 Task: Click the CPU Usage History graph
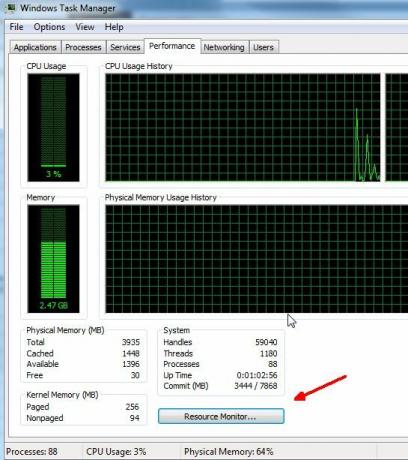(243, 128)
